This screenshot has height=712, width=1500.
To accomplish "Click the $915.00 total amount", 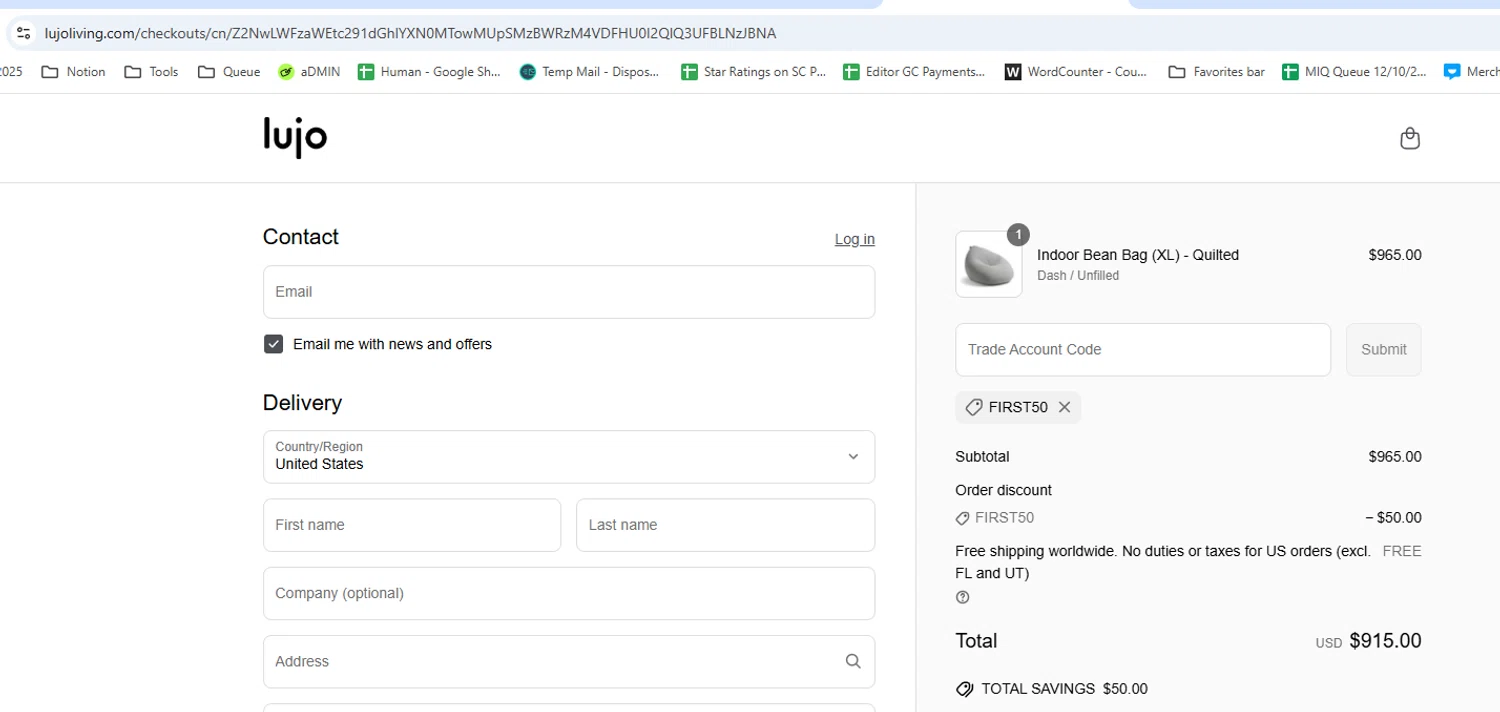I will click(x=1385, y=641).
